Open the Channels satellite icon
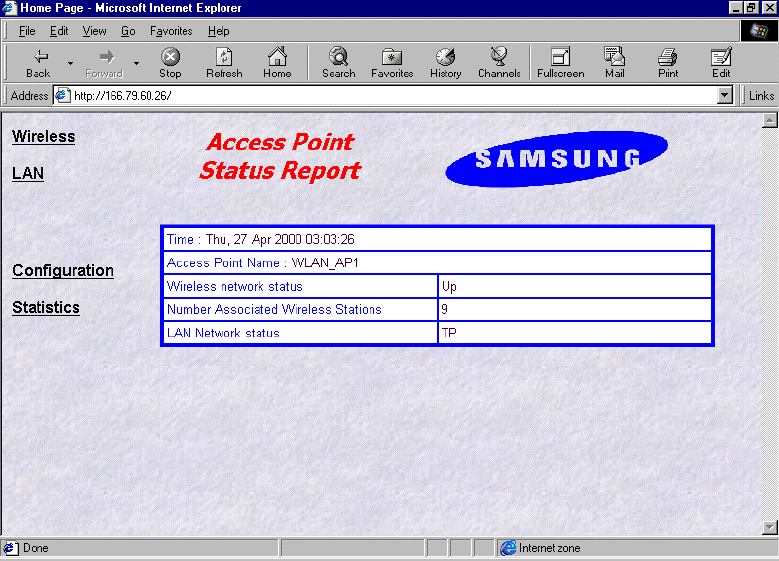 coord(499,57)
